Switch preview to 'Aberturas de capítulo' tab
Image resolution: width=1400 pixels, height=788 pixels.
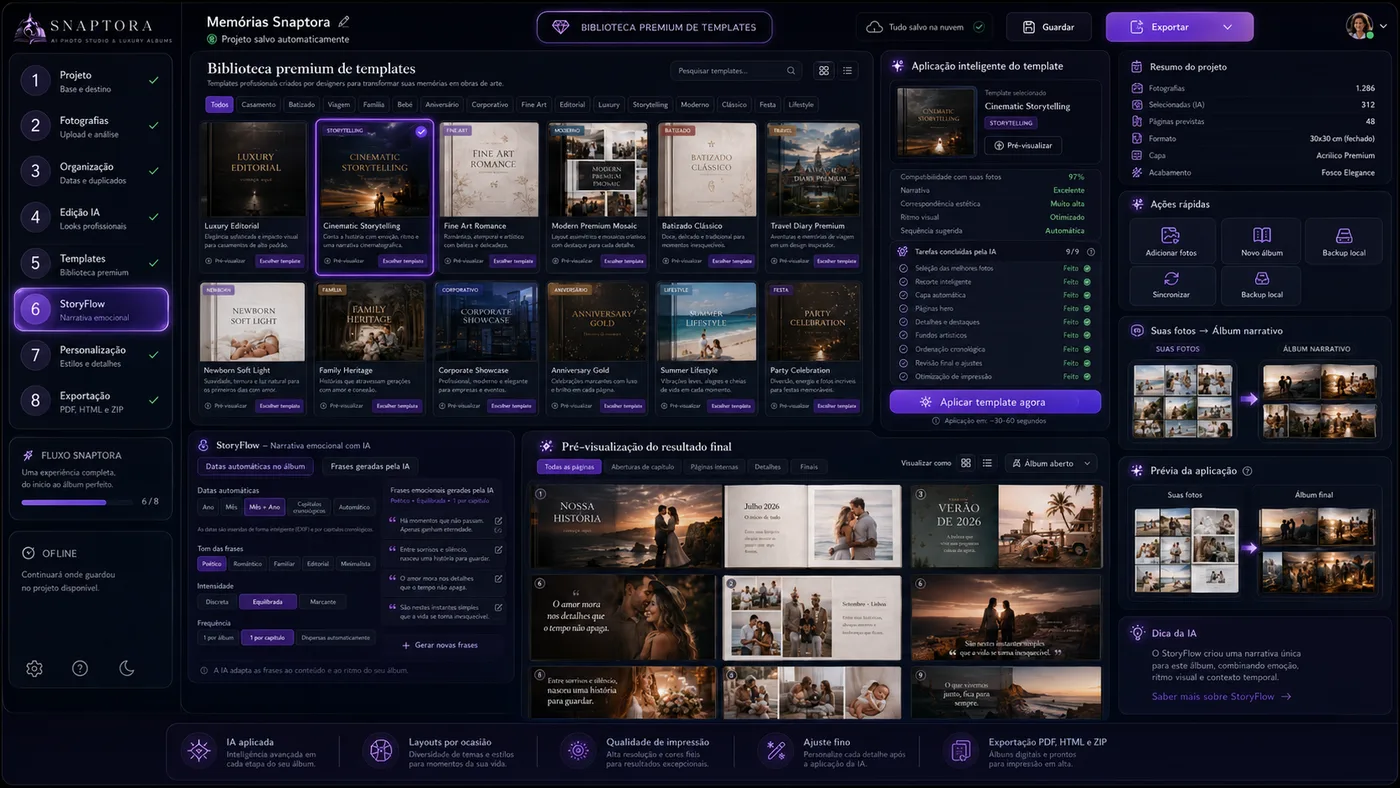click(x=643, y=466)
